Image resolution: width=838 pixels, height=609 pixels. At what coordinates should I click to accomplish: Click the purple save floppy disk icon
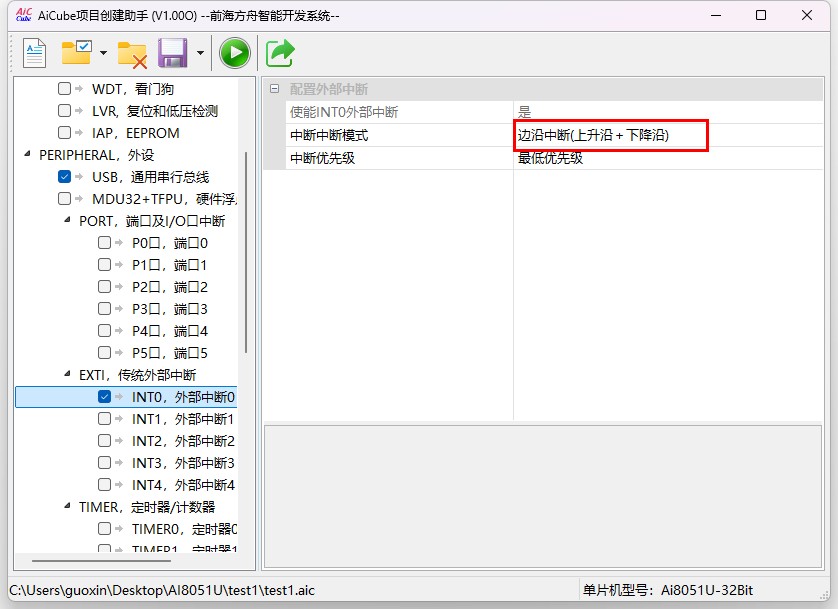tap(173, 53)
